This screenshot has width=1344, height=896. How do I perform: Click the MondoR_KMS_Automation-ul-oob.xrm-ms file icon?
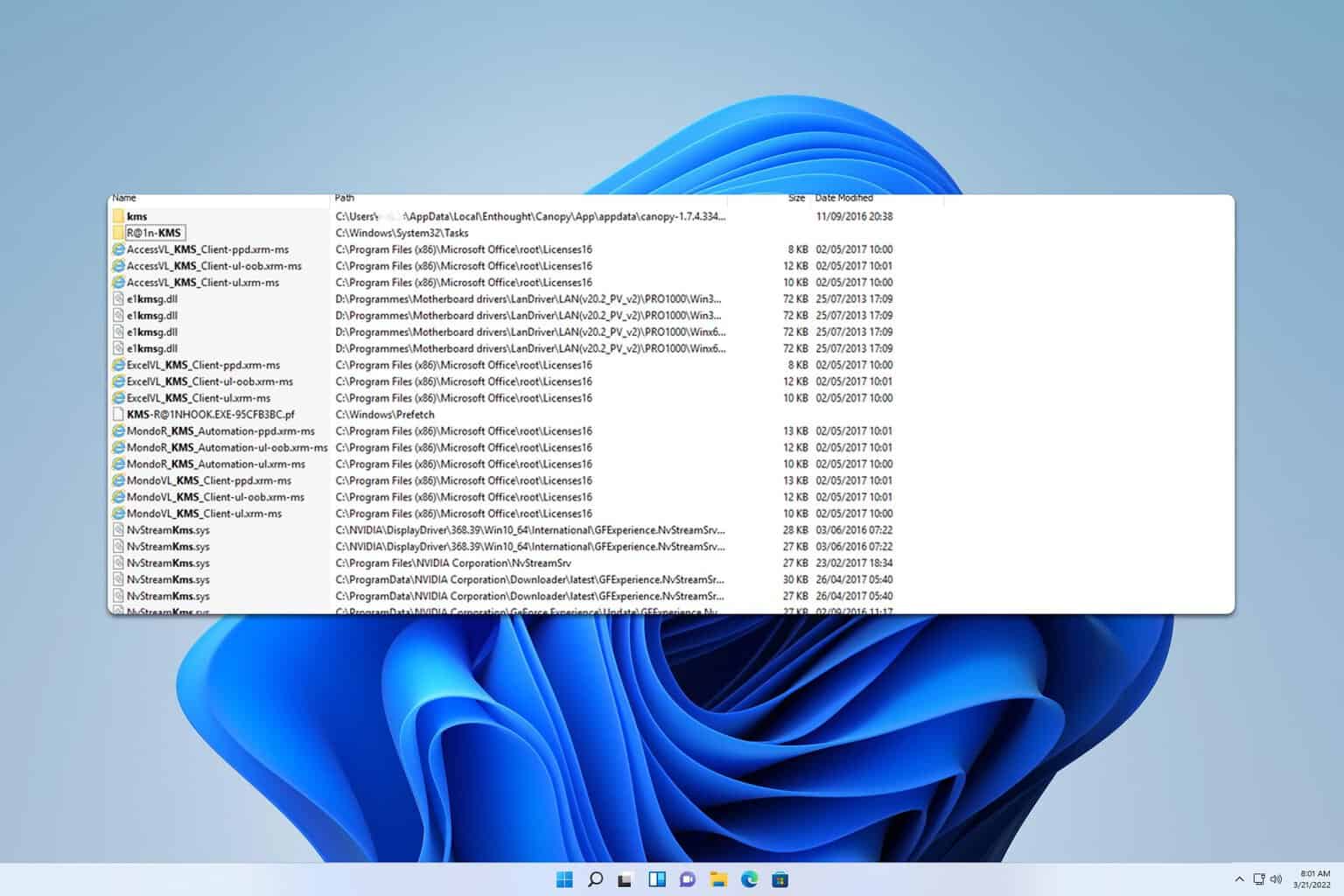[x=118, y=447]
